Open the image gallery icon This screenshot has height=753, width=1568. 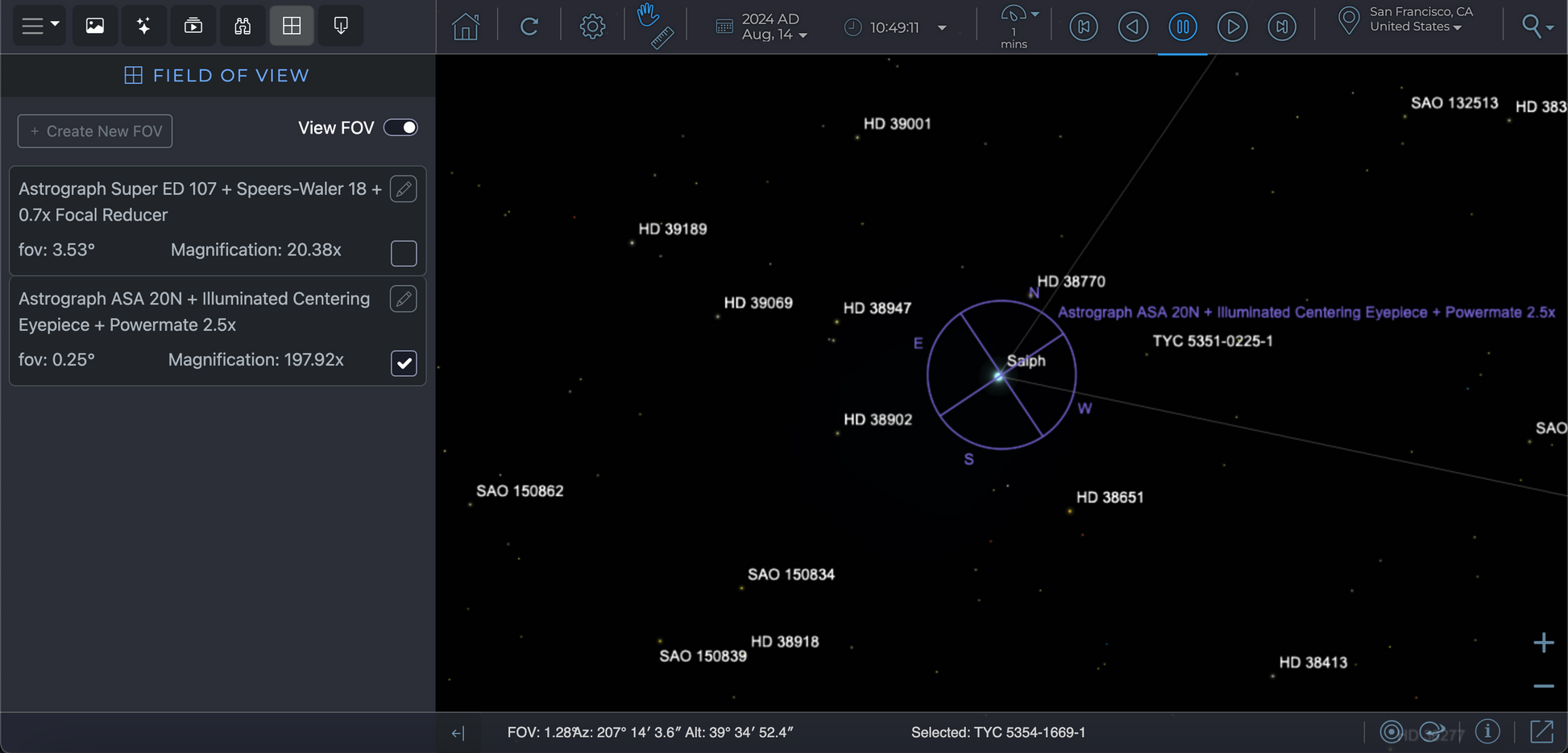(95, 26)
